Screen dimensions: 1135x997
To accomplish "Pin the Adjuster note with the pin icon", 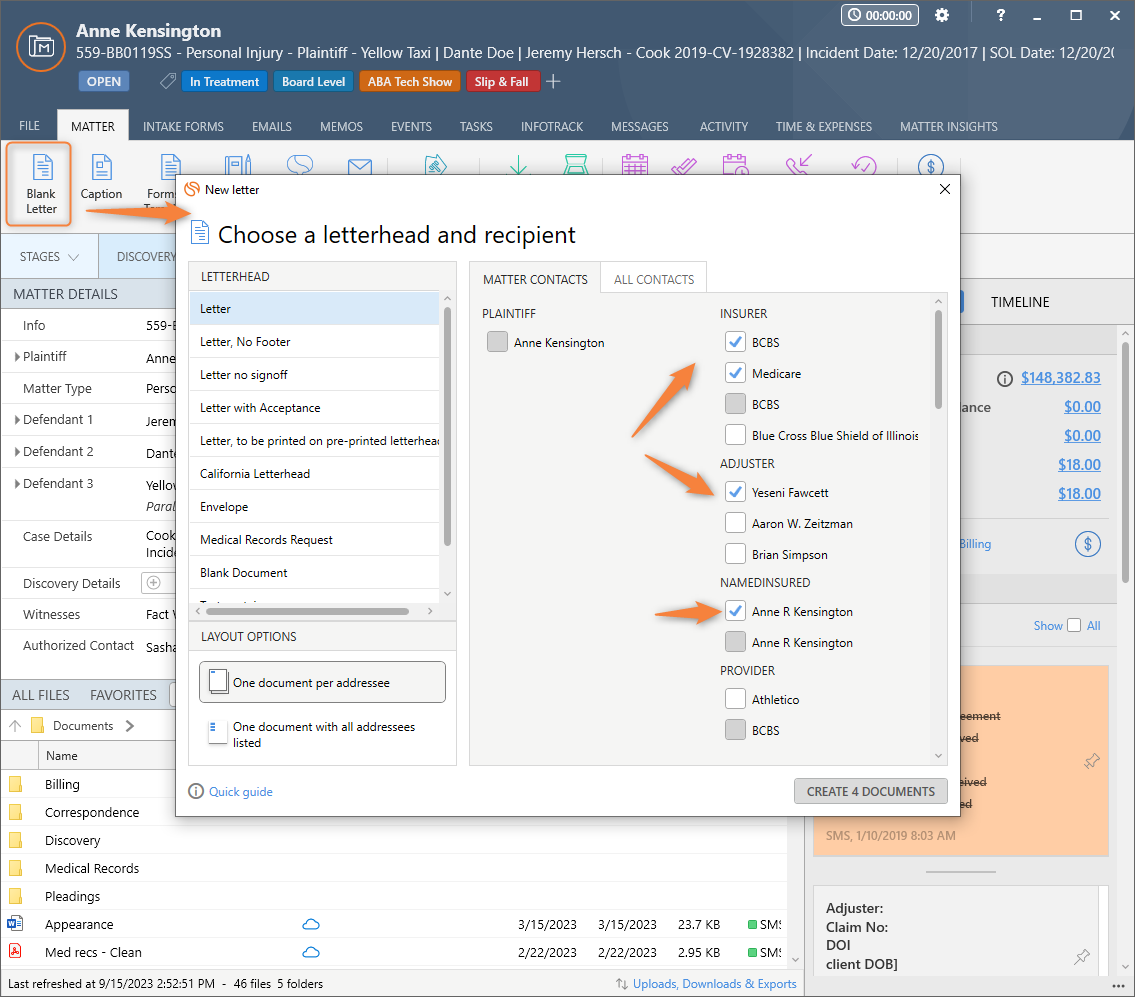I will click(x=1082, y=956).
